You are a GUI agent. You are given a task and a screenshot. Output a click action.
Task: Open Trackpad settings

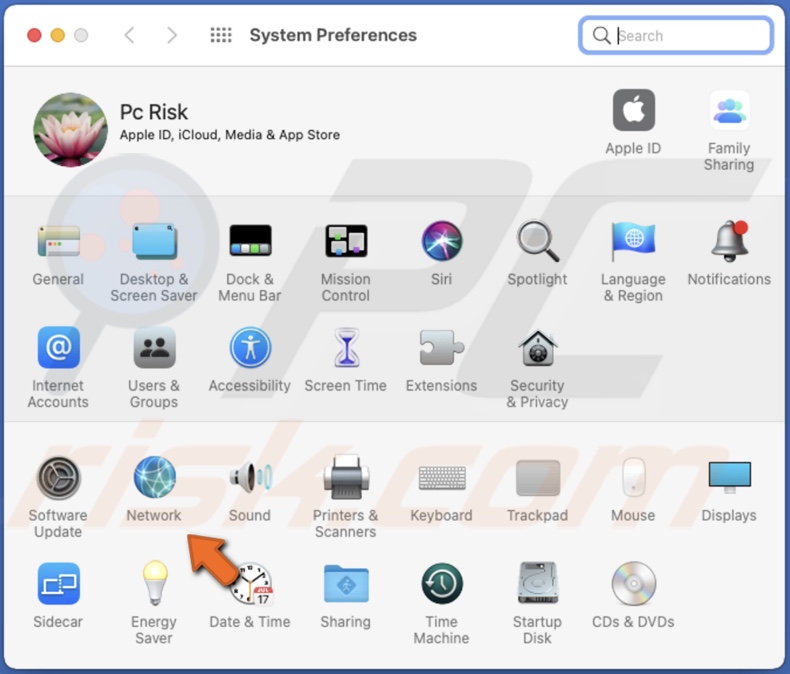[x=538, y=478]
